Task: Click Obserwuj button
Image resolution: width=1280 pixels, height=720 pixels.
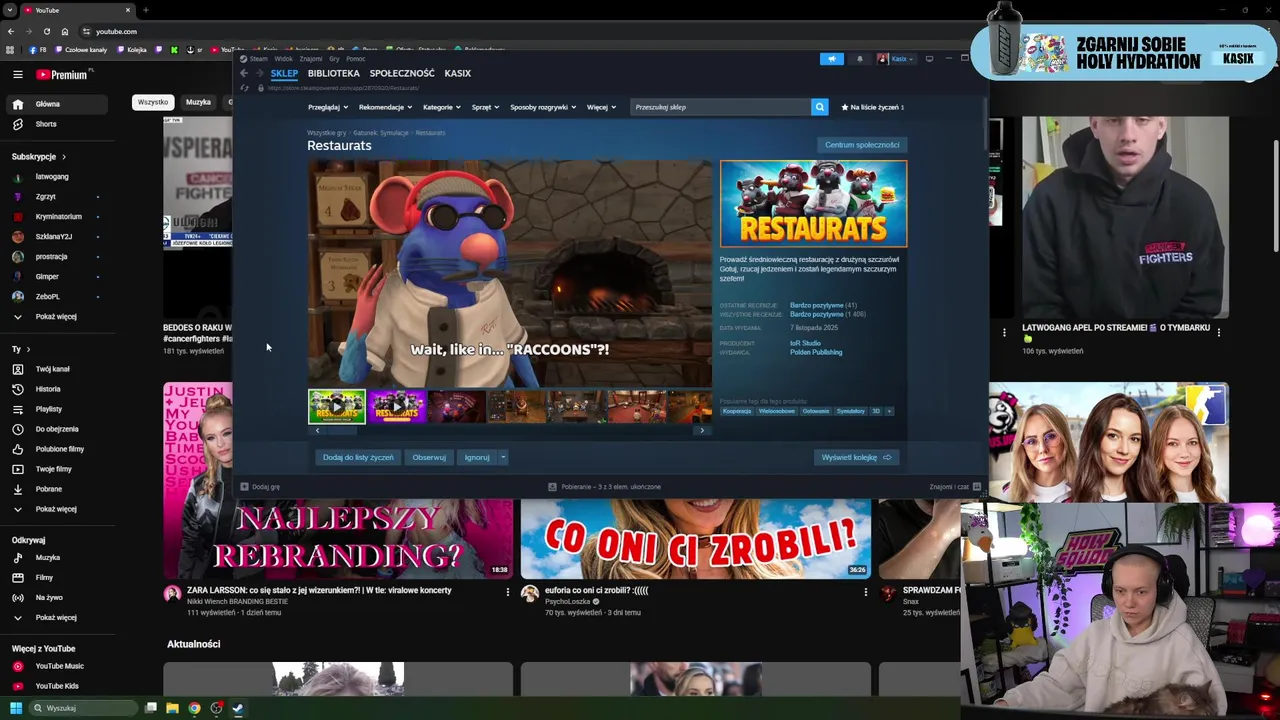Action: [429, 457]
